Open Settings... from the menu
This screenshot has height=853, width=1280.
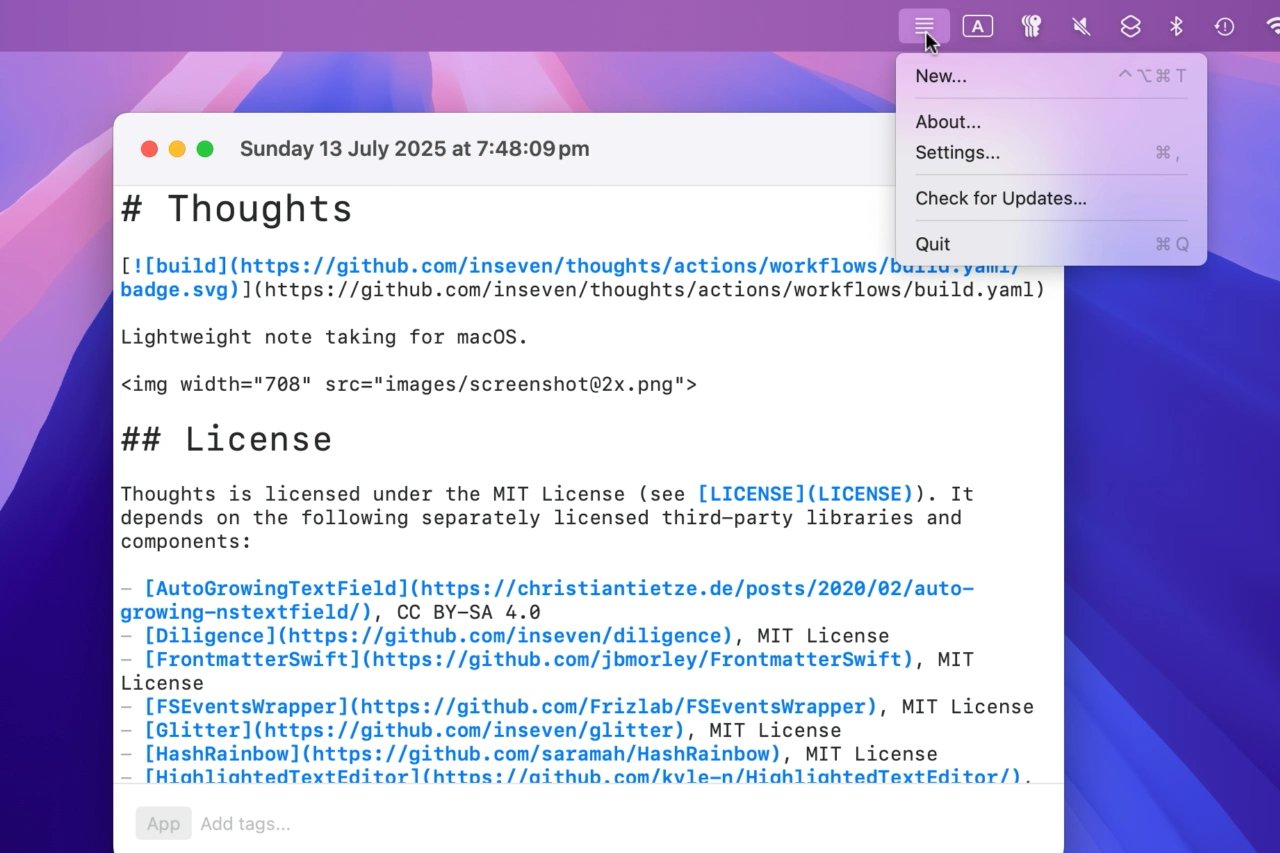957,153
